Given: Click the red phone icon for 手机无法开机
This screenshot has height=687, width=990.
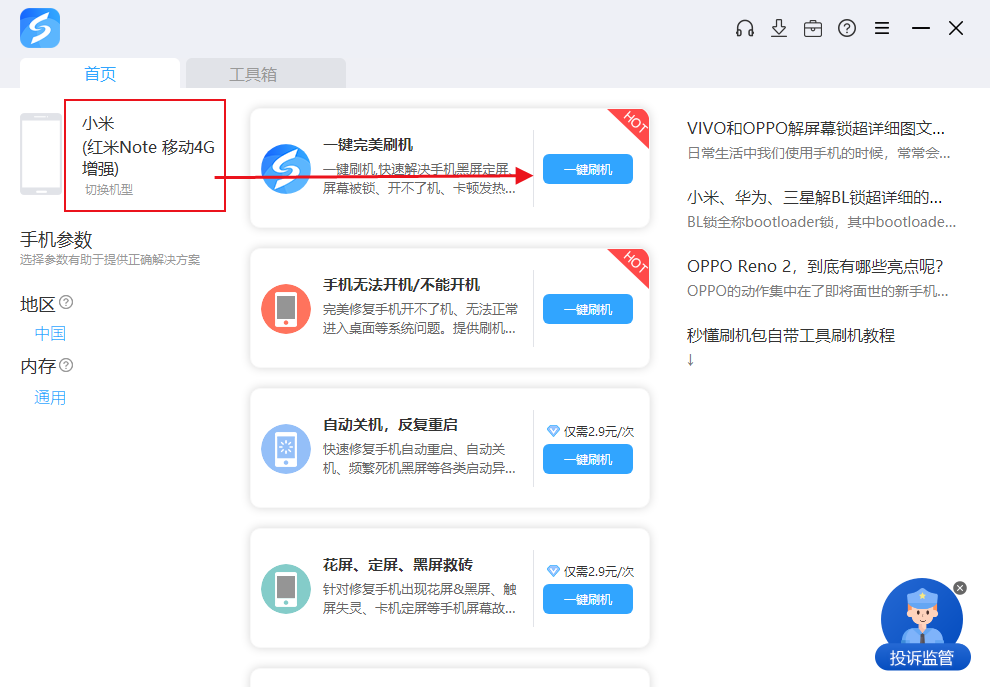Looking at the screenshot, I should click(x=286, y=309).
